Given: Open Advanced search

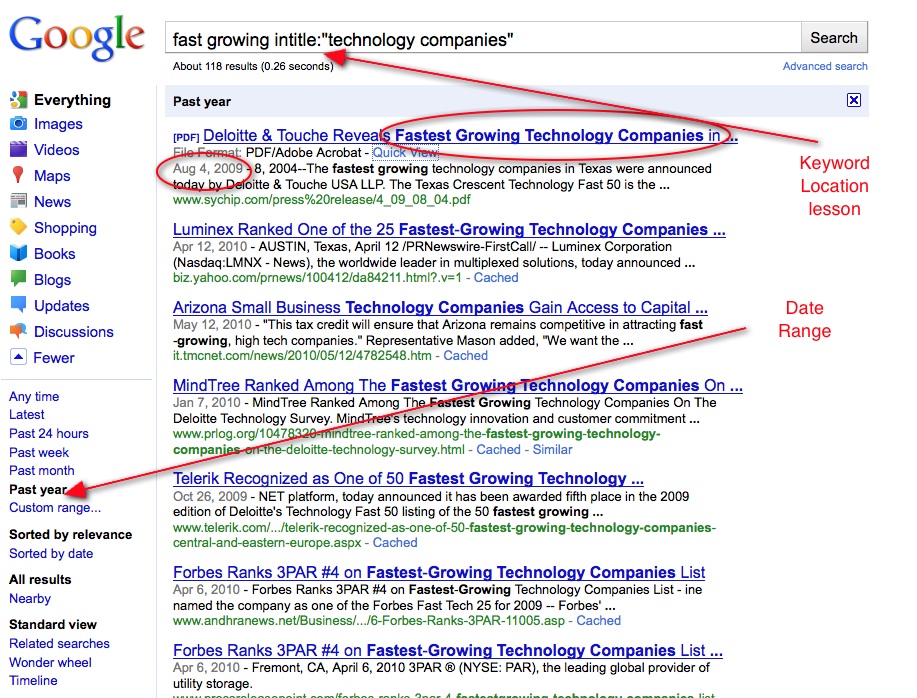Looking at the screenshot, I should 825,66.
